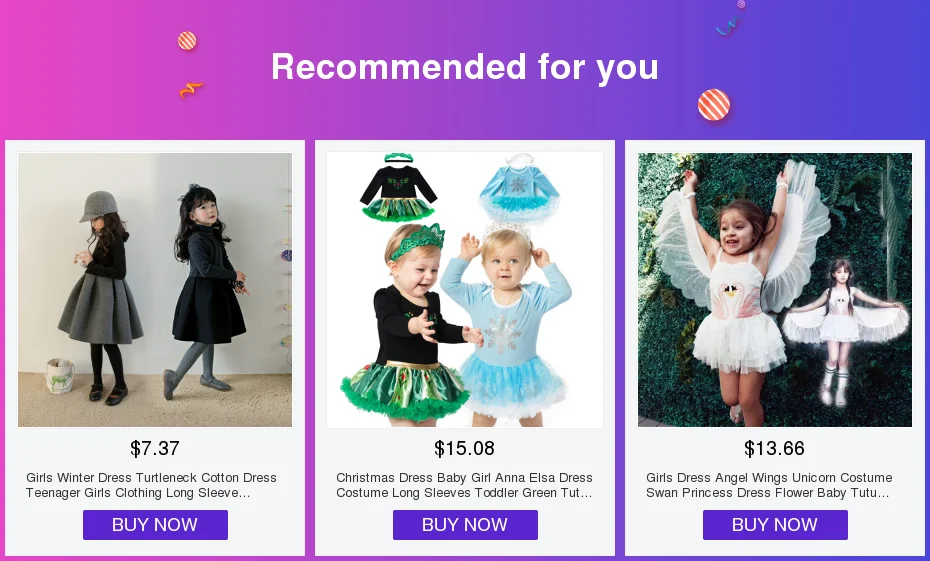Open the Anna Elsa baby dress product photo

point(465,290)
